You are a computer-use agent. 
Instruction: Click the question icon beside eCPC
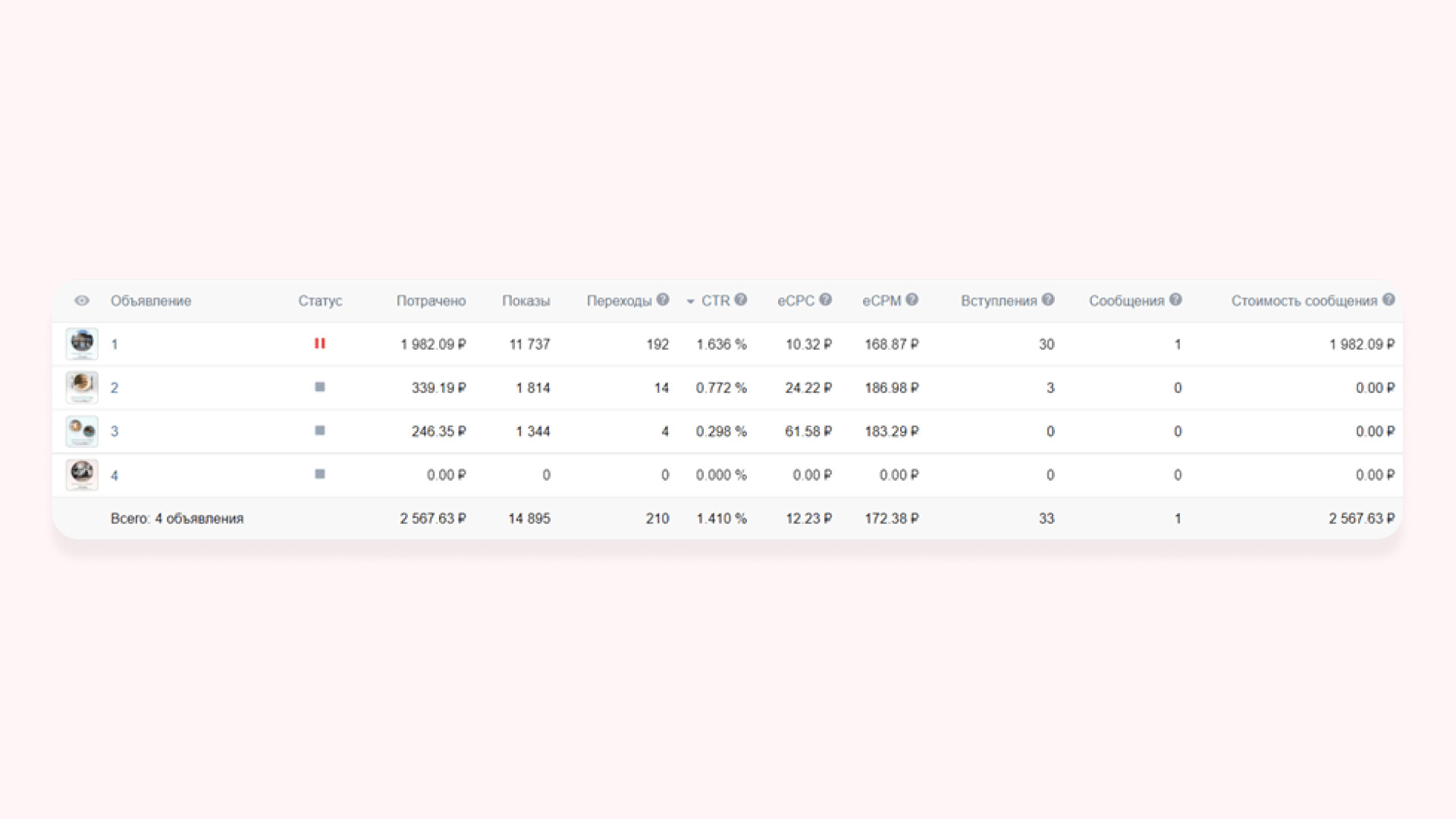point(826,300)
